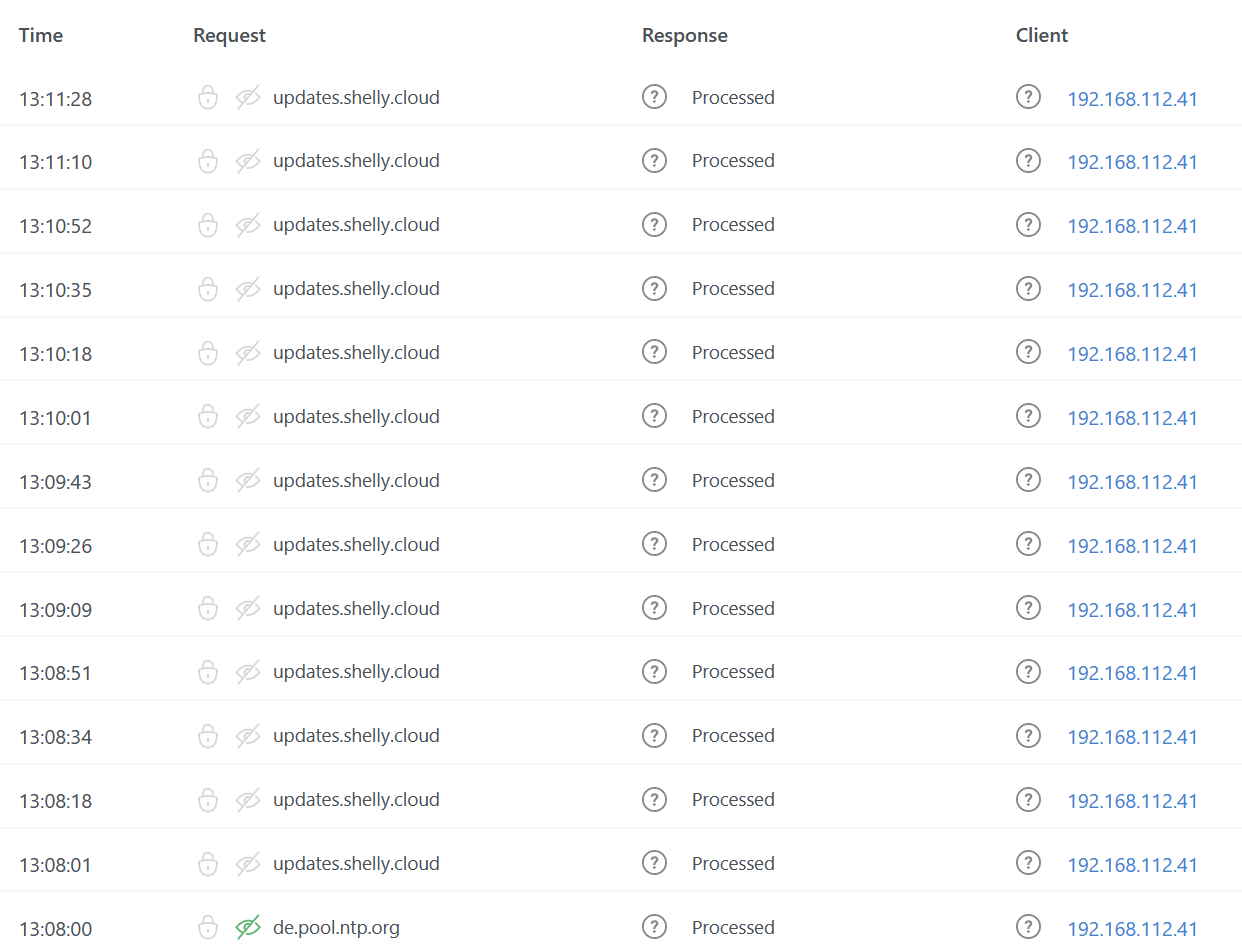This screenshot has width=1242, height=949.
Task: Open client link 192.168.112.41 in the top row
Action: click(x=1132, y=97)
